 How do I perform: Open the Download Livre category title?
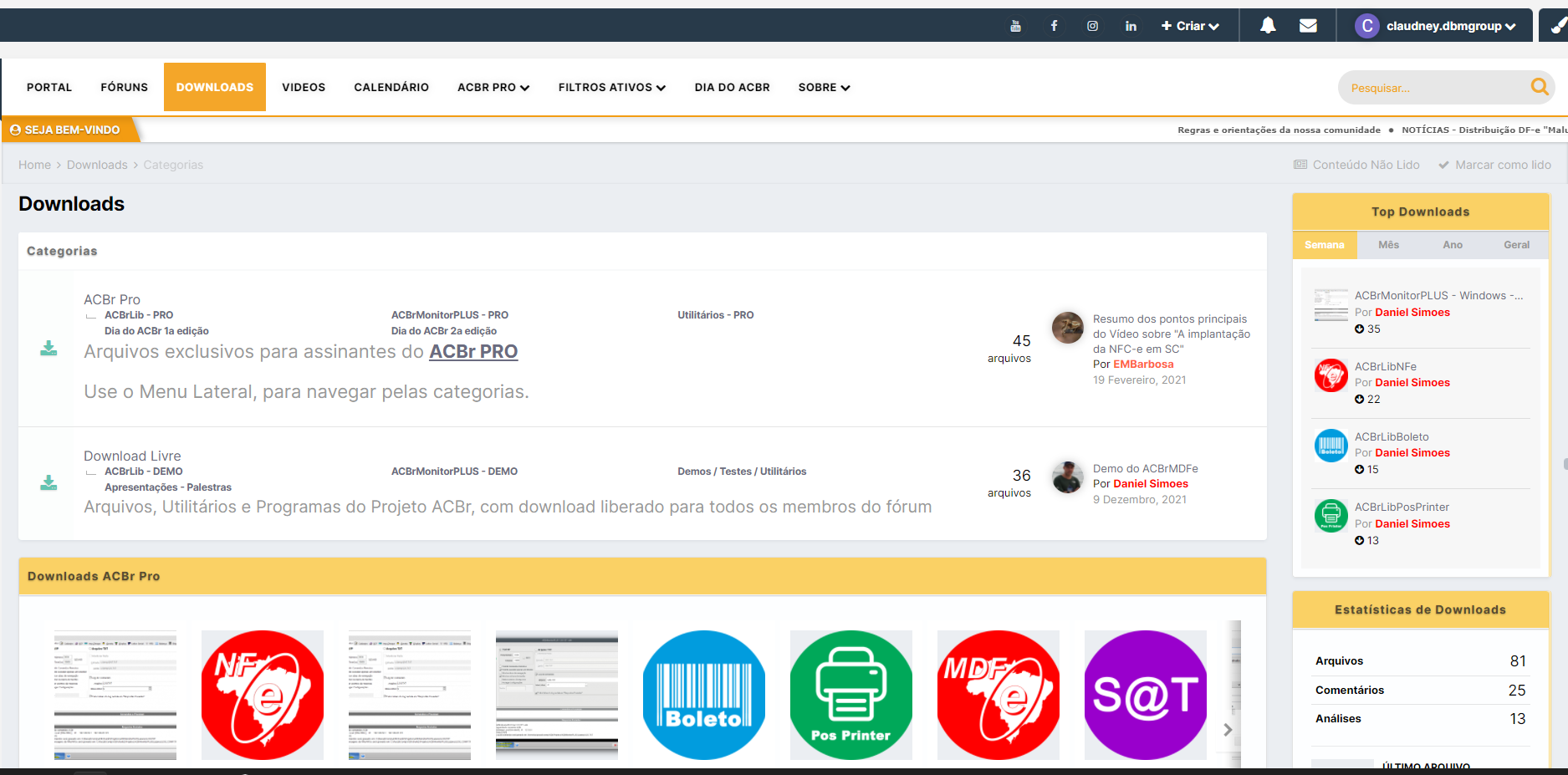[x=132, y=456]
